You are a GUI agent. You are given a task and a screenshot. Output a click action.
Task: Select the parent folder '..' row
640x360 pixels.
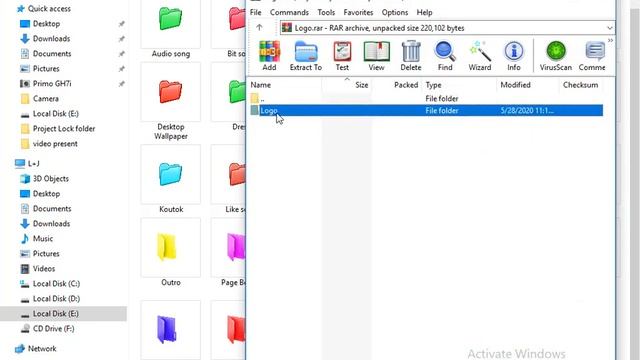coord(426,98)
